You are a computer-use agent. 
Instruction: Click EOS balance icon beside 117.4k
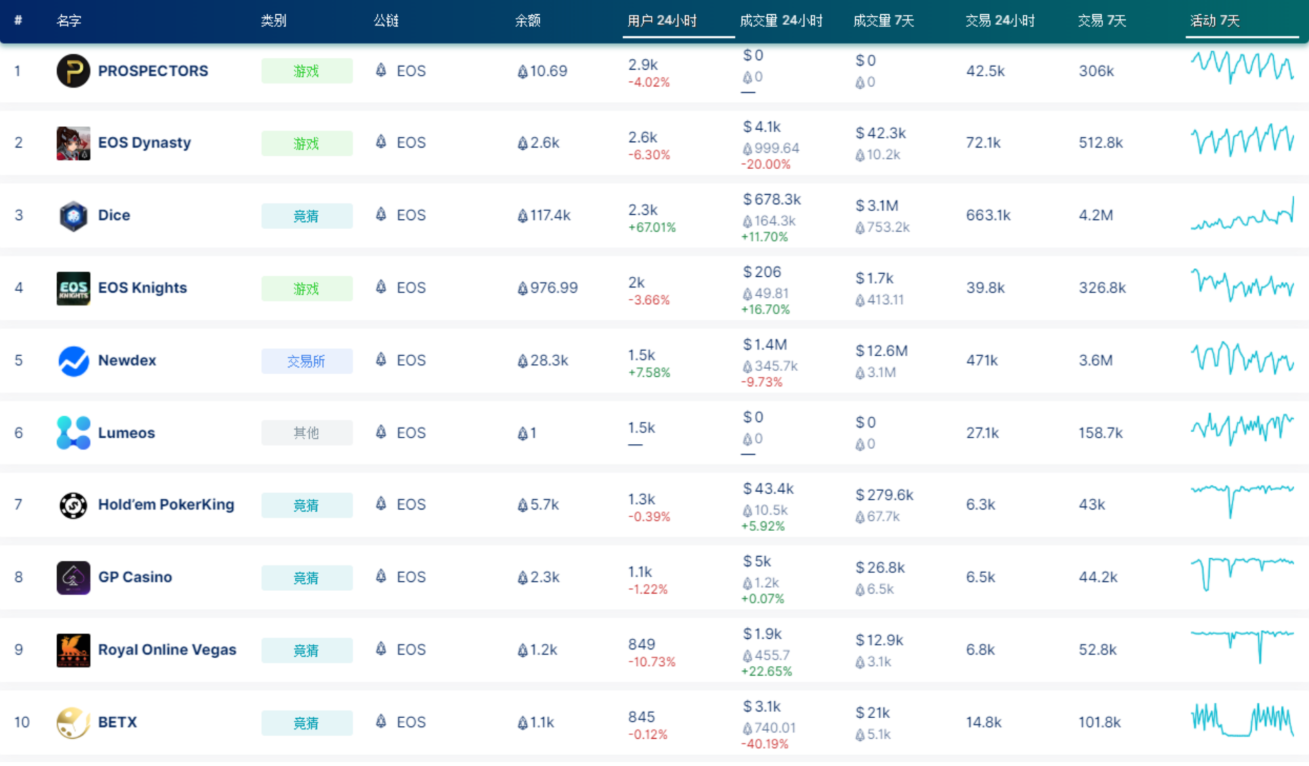point(522,216)
